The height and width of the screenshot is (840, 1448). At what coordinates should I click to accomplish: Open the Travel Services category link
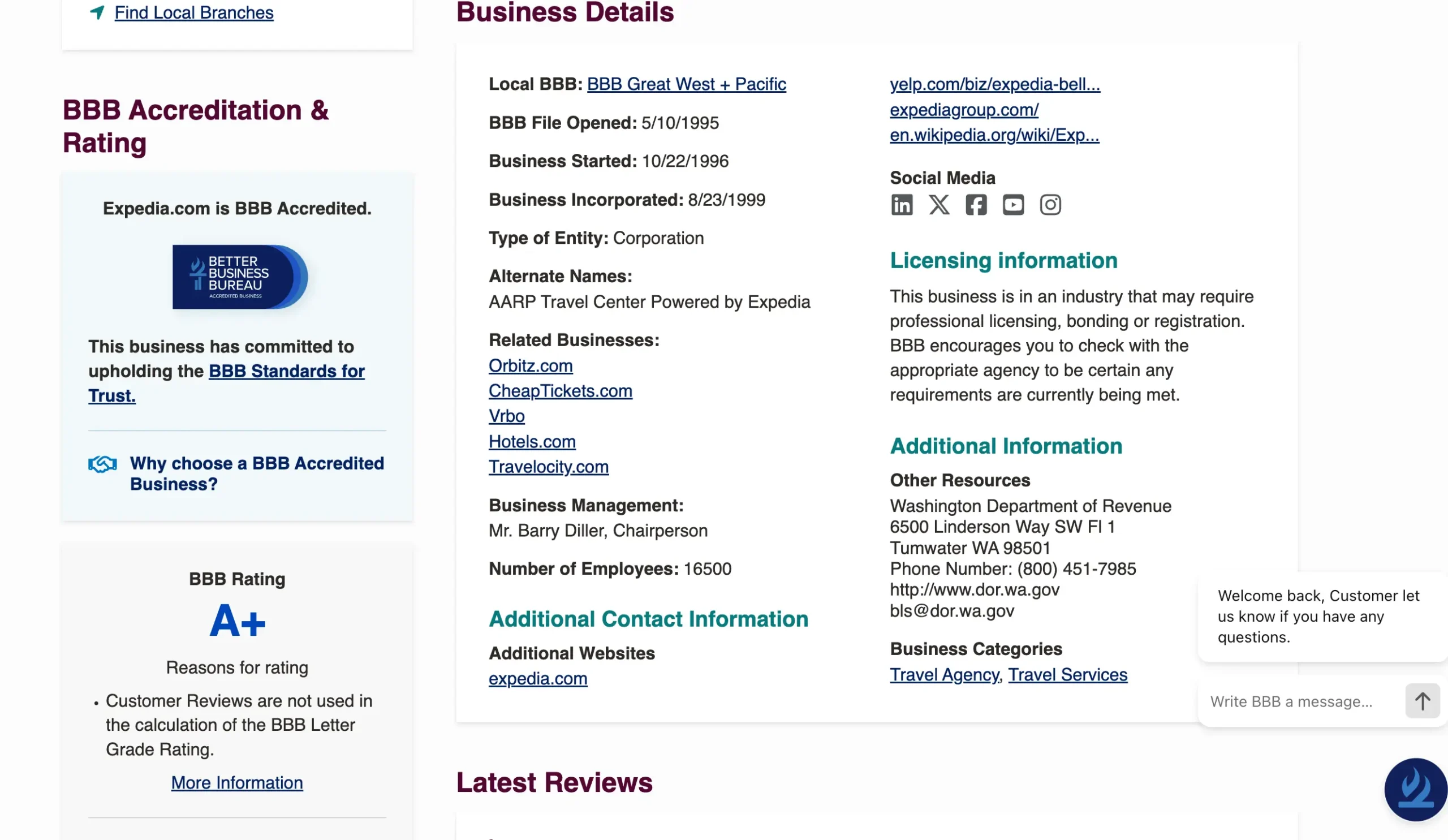(x=1067, y=674)
